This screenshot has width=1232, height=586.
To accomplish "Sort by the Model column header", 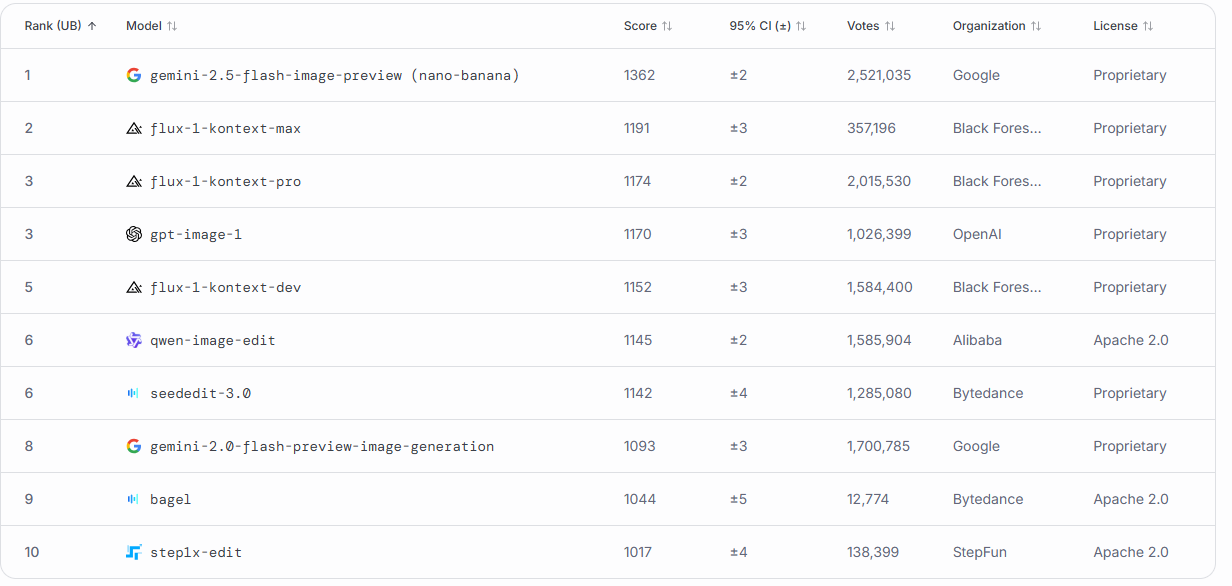I will click(x=152, y=26).
